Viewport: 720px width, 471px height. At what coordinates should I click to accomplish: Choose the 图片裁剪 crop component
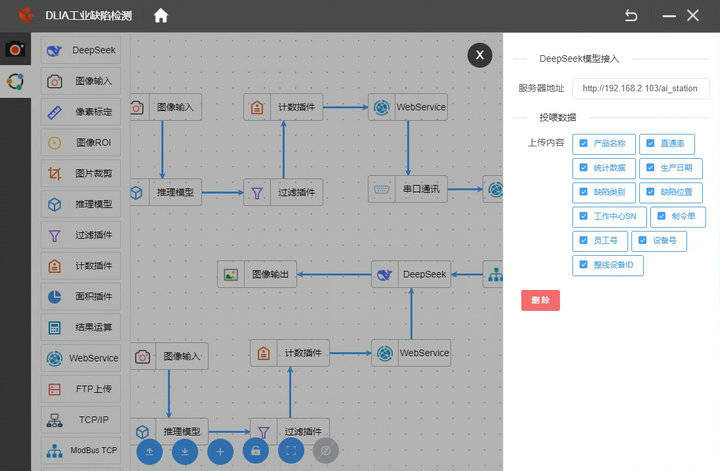point(81,173)
